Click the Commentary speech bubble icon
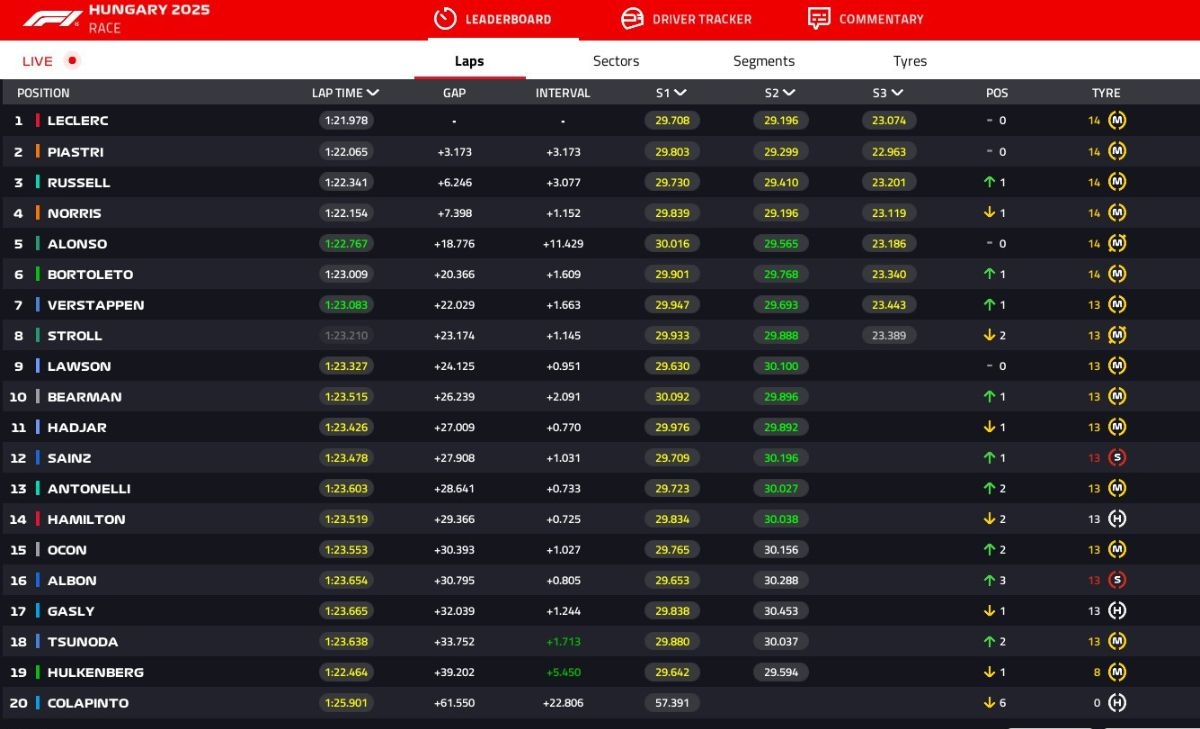The width and height of the screenshot is (1200, 729). click(819, 19)
